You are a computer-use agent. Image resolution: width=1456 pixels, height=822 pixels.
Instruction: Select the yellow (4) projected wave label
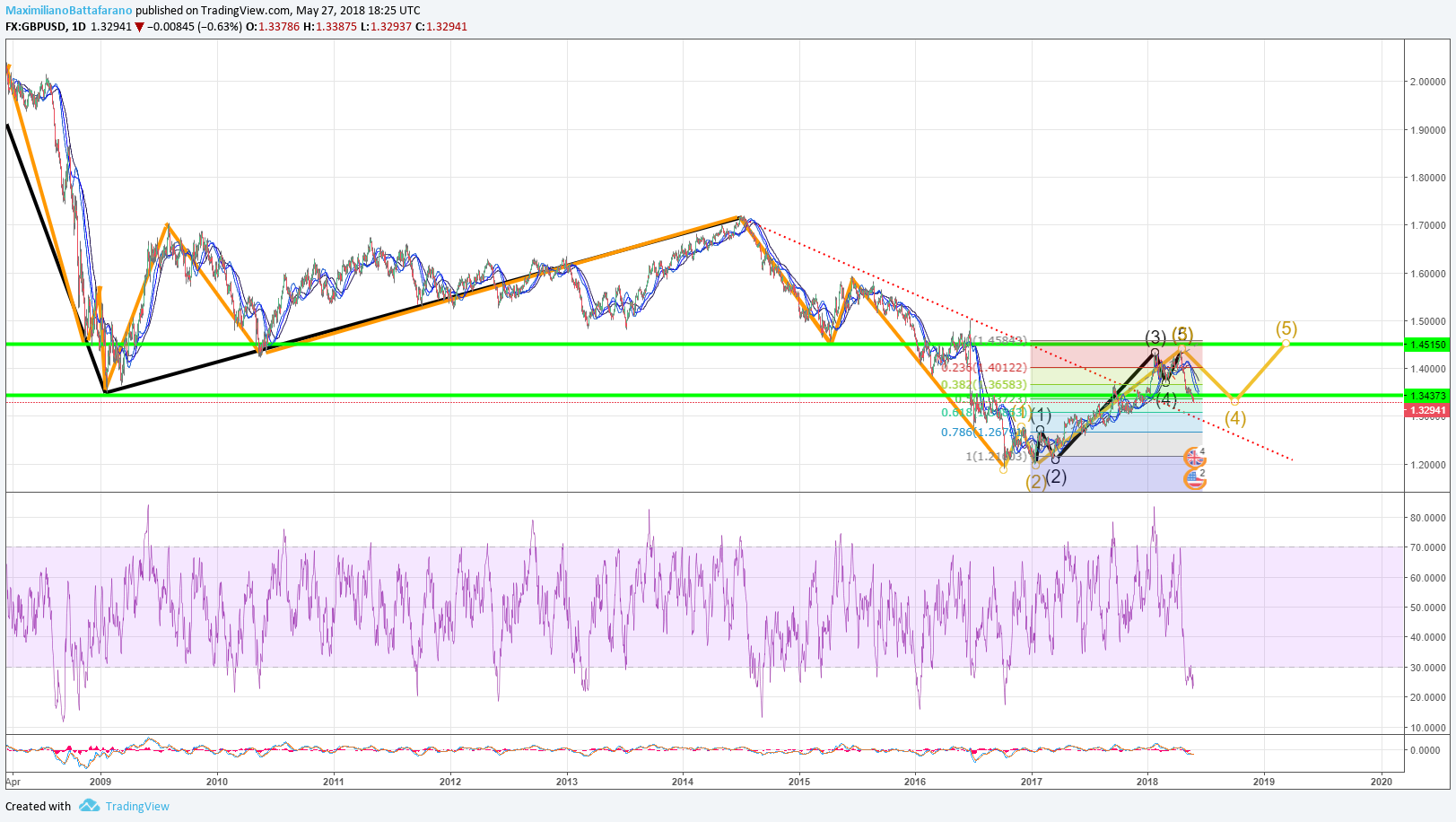[x=1235, y=418]
